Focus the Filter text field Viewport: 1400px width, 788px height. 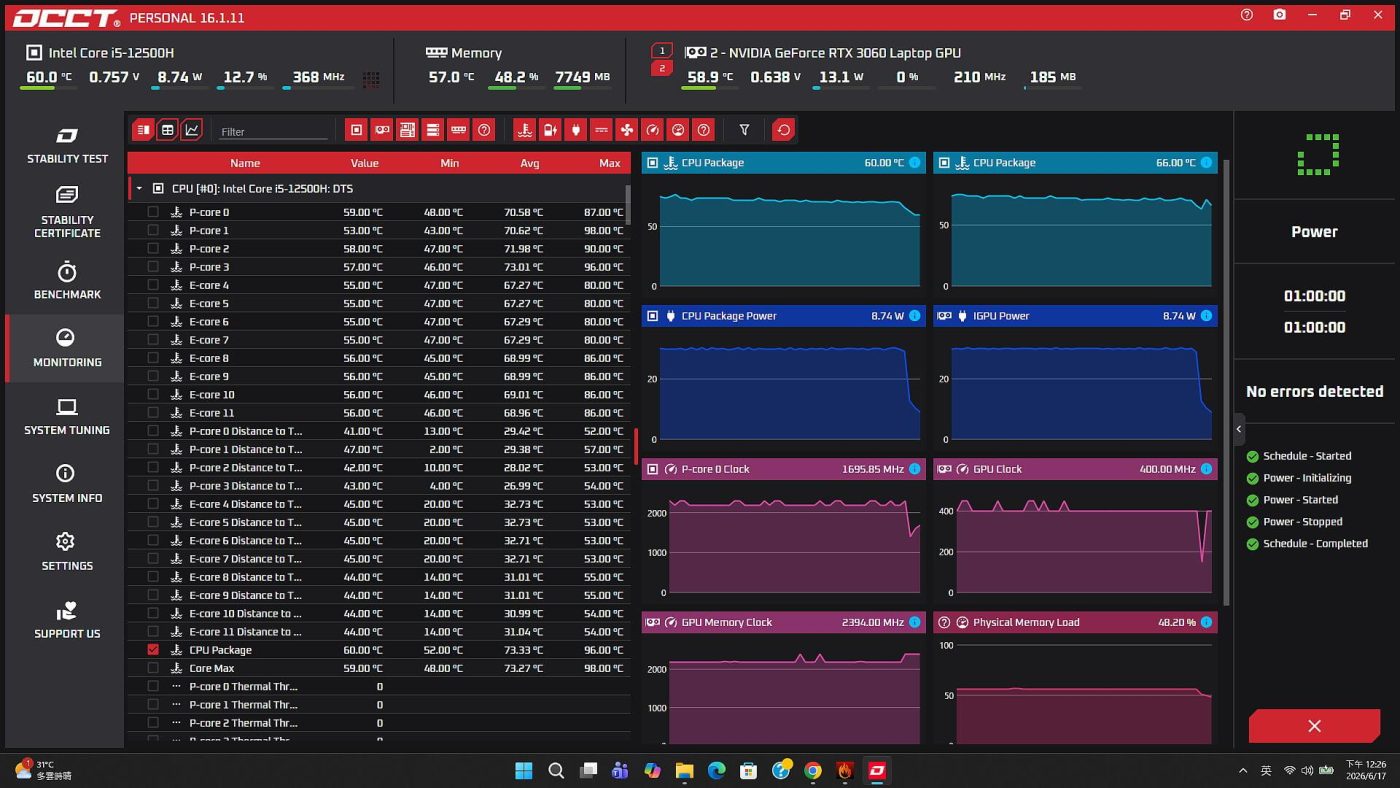point(273,131)
